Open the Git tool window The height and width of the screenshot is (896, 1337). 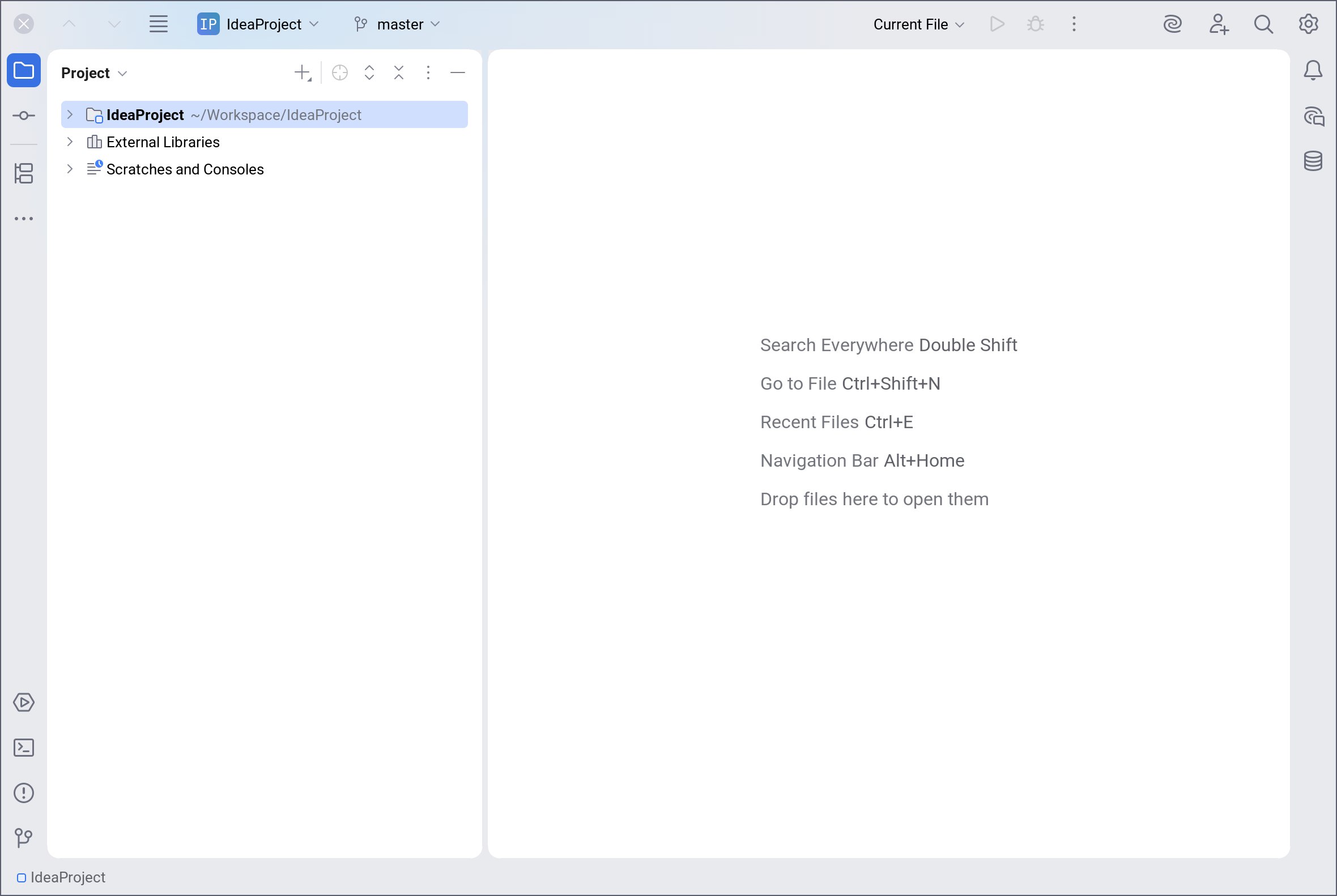pos(23,838)
